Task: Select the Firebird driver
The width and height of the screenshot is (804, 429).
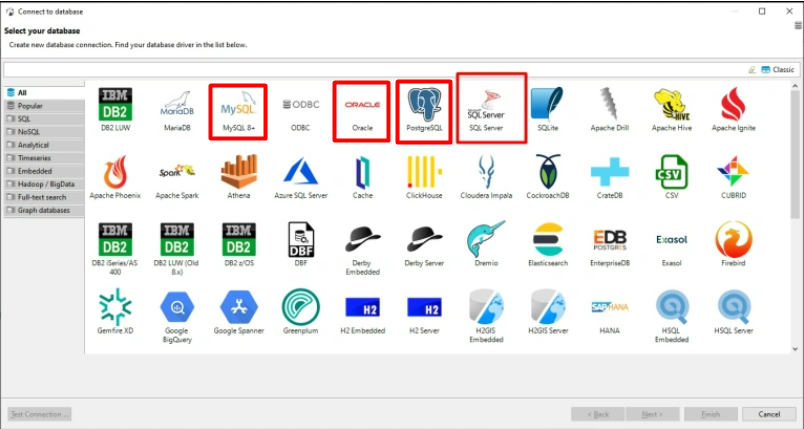Action: pyautogui.click(x=733, y=245)
